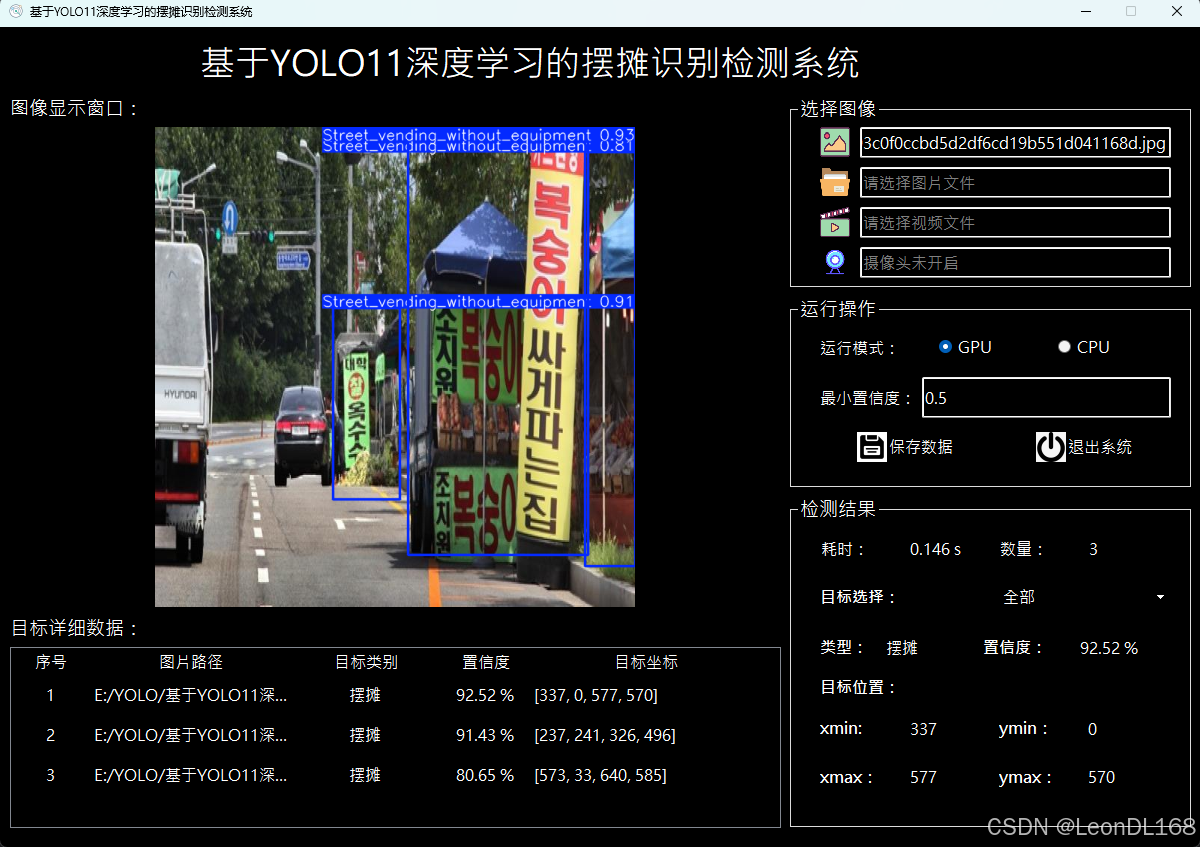The height and width of the screenshot is (847, 1200).
Task: Click the xmax value 577
Action: coord(923,777)
